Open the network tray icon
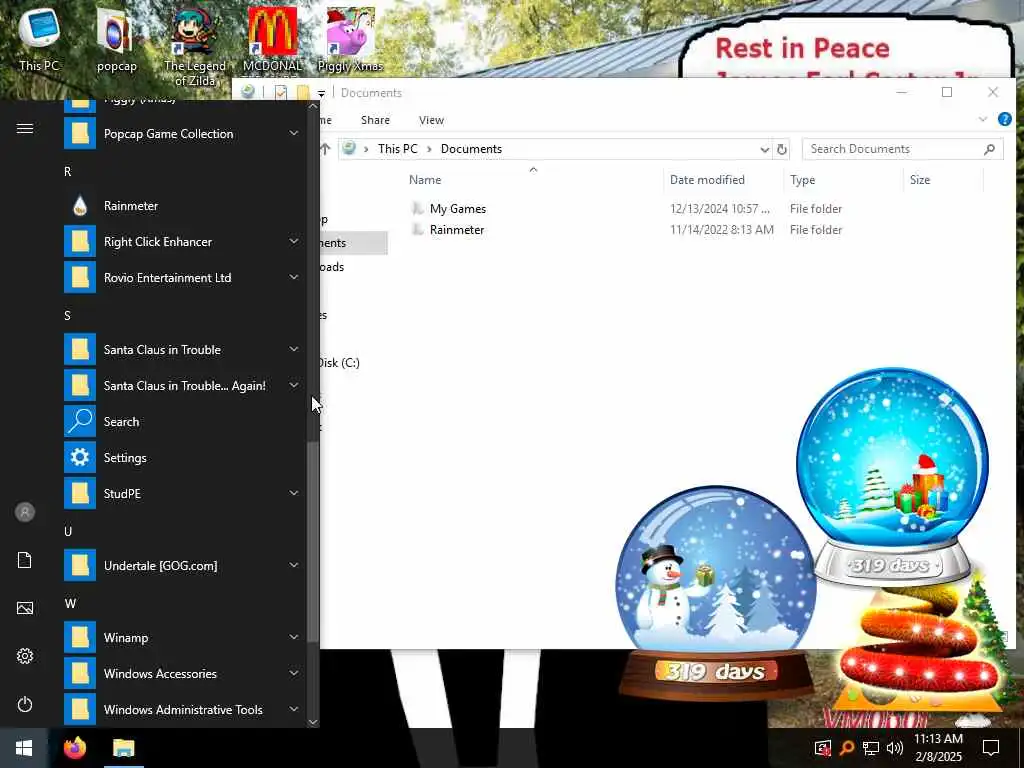1024x768 pixels. click(x=871, y=748)
